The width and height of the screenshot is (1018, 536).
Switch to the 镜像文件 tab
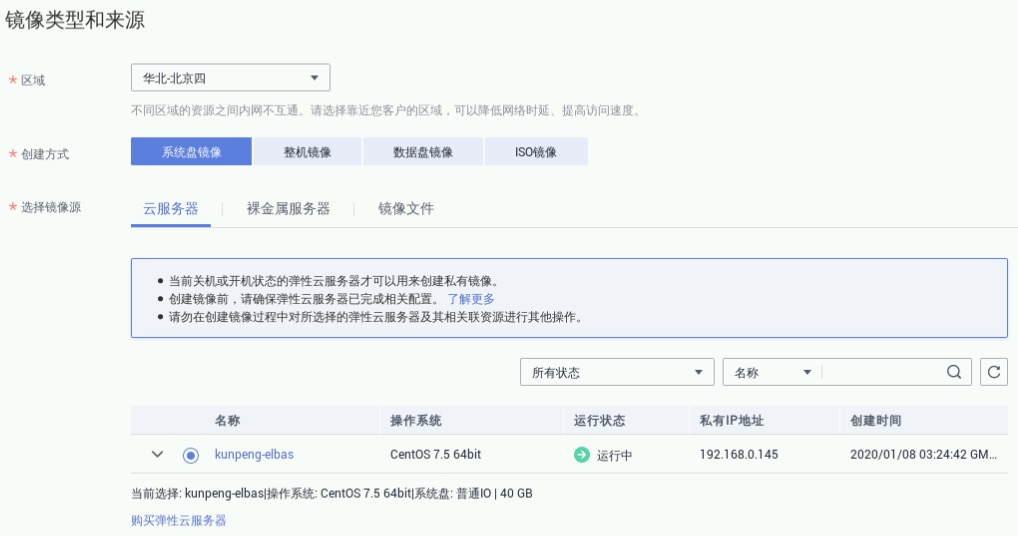[406, 209]
